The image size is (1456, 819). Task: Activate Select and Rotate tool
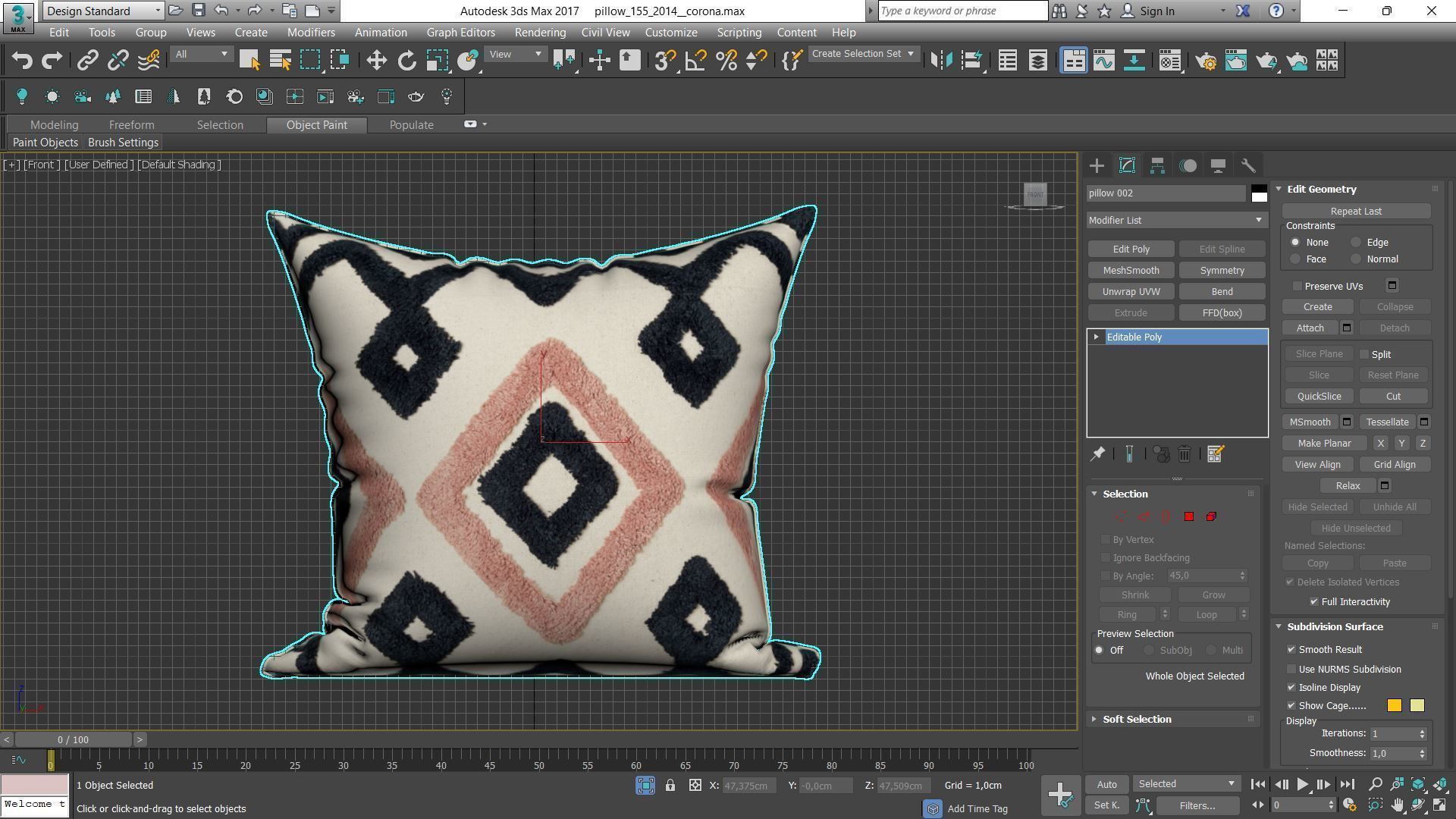tap(406, 61)
